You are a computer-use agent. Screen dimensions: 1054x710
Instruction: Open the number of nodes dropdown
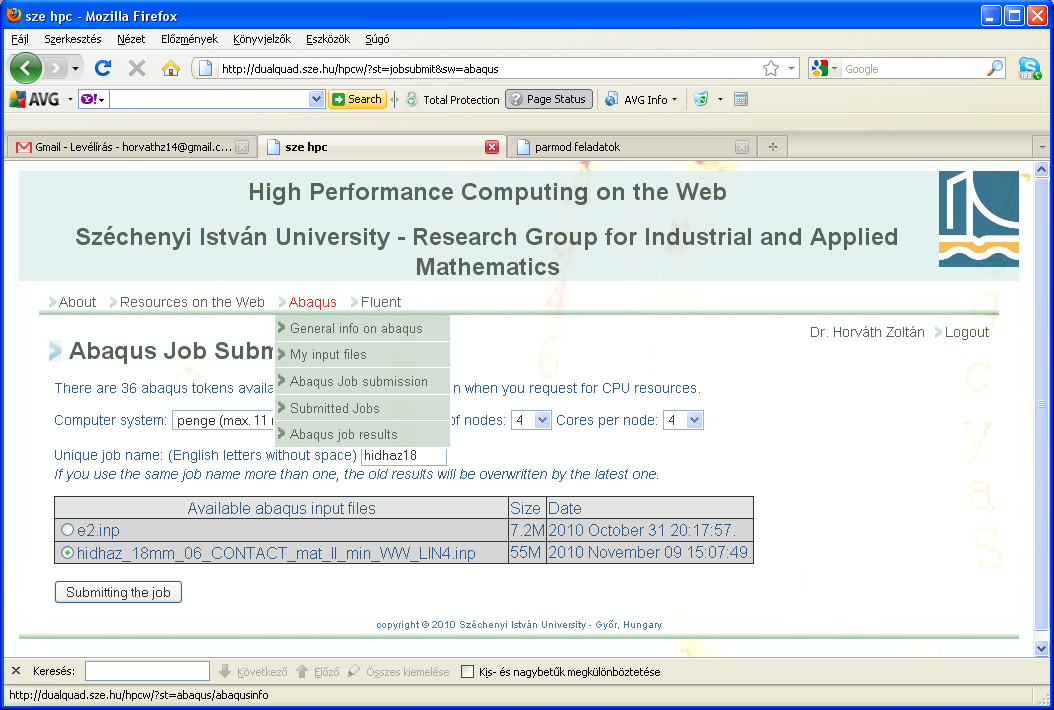click(542, 420)
